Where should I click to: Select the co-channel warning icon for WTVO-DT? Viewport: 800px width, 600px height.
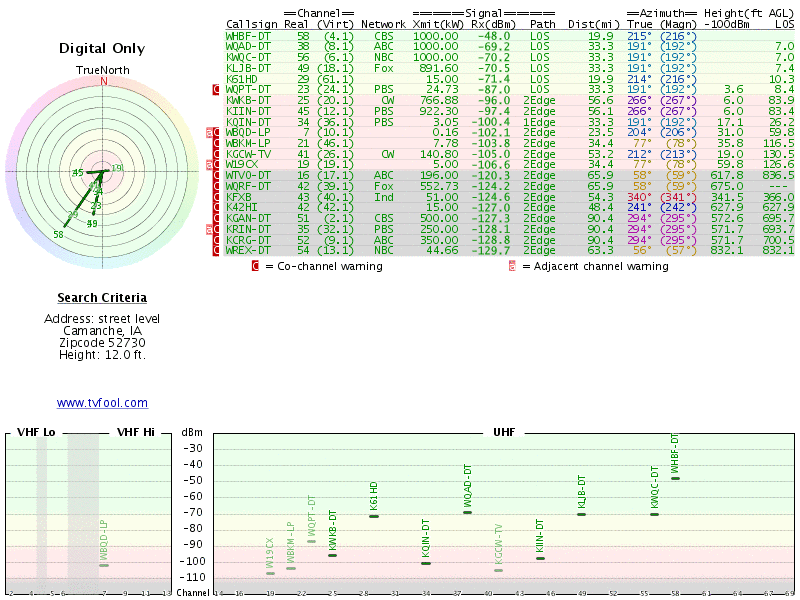pyautogui.click(x=216, y=176)
